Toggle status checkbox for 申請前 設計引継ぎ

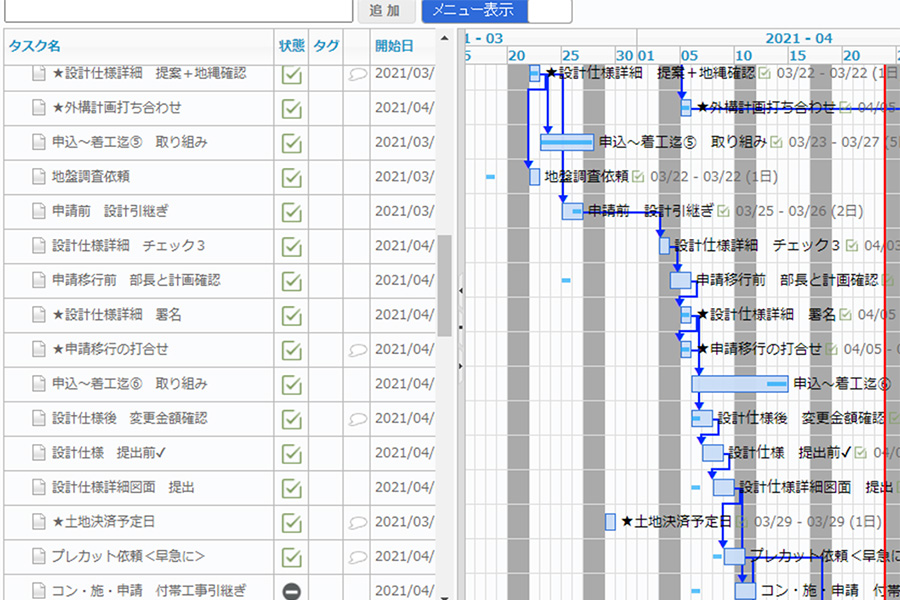tap(292, 212)
